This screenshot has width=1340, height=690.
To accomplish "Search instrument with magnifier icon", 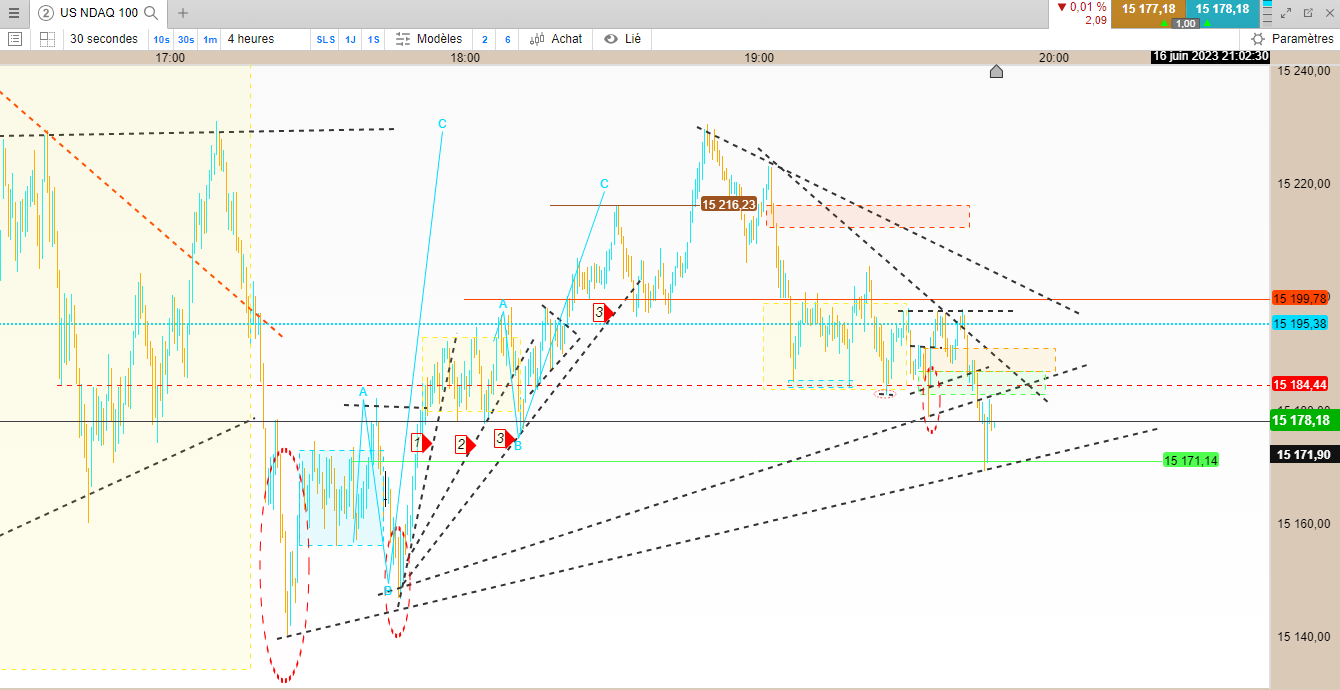I will click(151, 13).
